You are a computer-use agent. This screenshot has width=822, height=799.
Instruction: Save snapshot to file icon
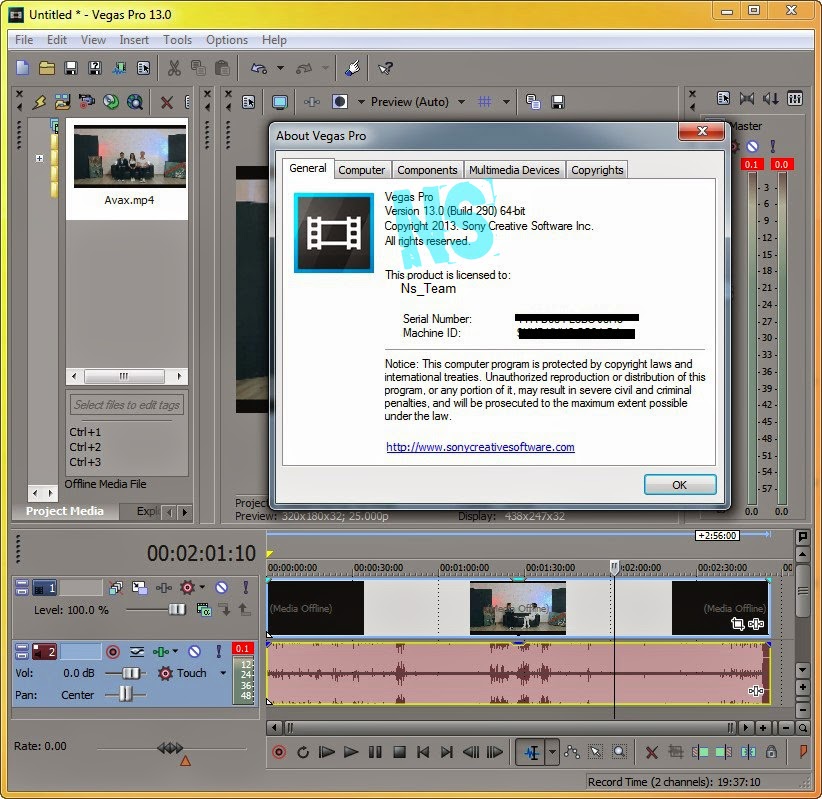point(558,102)
